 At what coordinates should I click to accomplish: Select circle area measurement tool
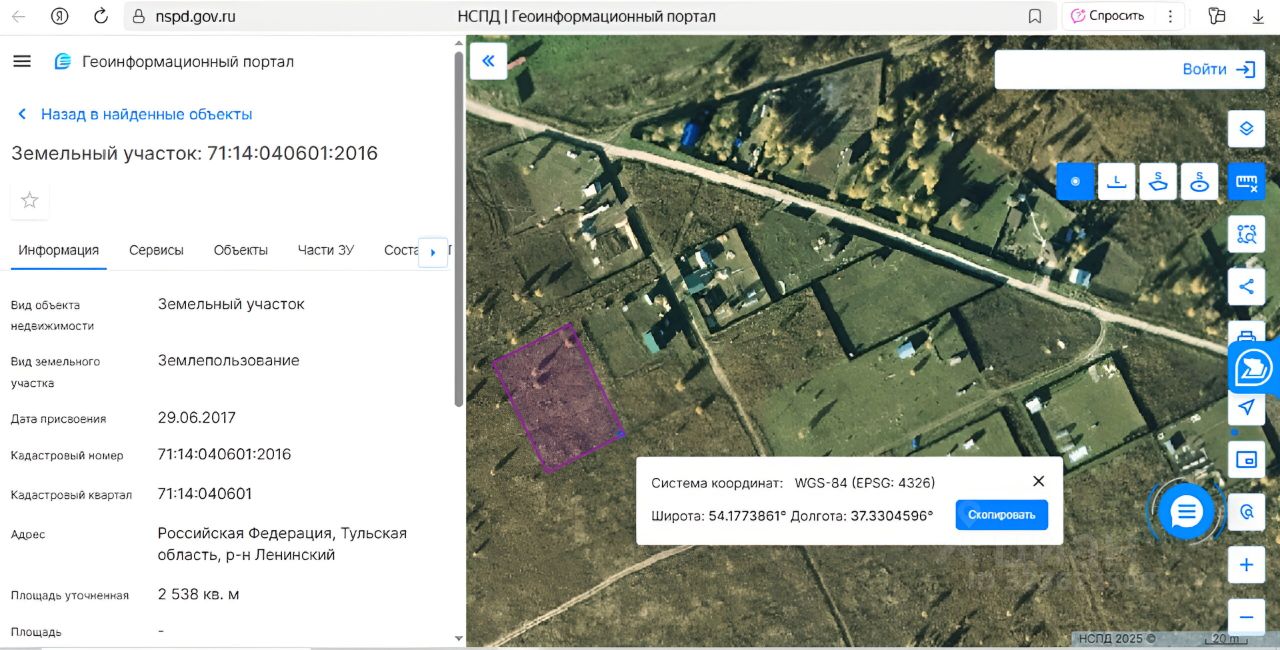[1199, 182]
